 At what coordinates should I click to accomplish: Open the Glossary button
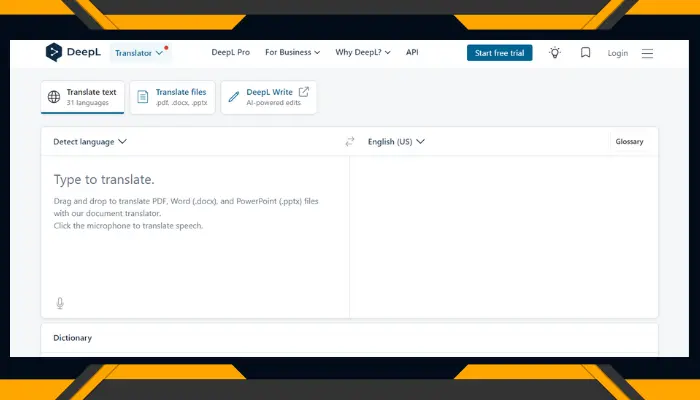point(629,142)
